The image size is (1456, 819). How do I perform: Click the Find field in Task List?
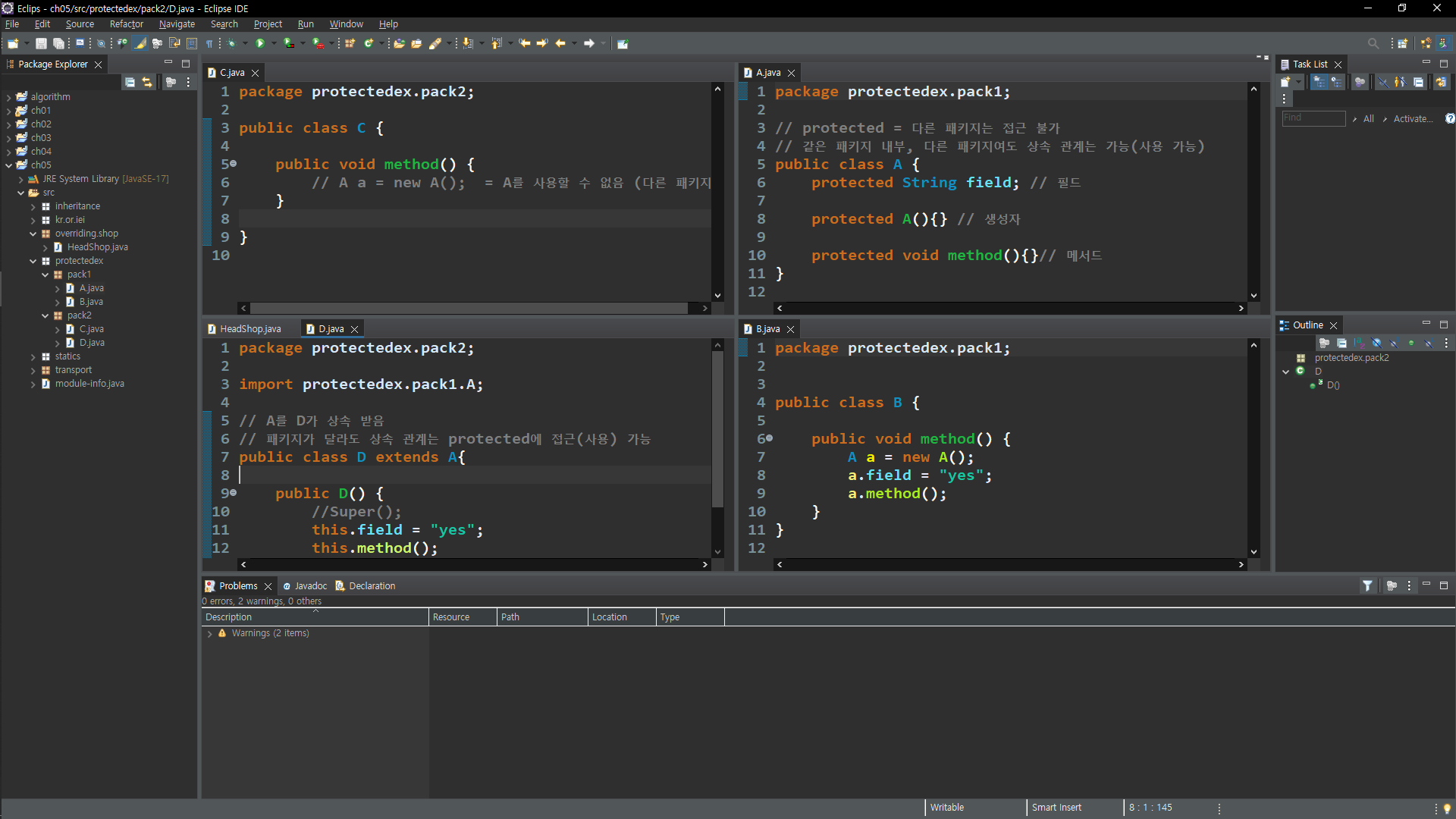1313,118
